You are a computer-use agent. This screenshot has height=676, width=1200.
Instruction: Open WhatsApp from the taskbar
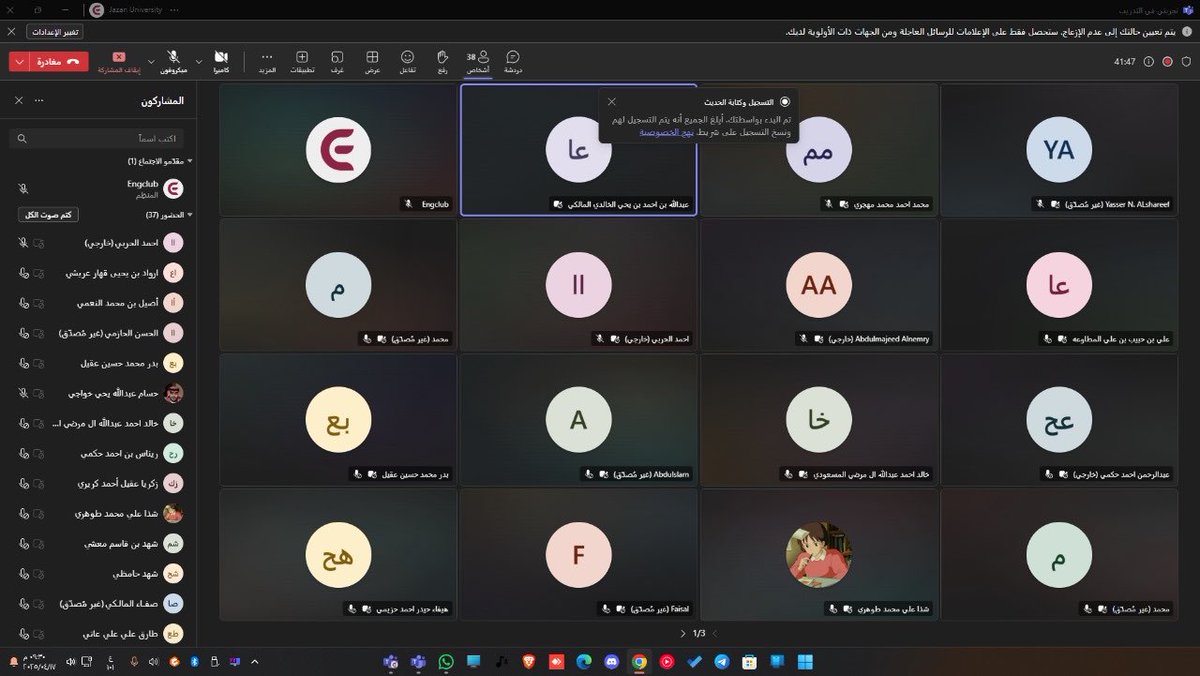[446, 662]
